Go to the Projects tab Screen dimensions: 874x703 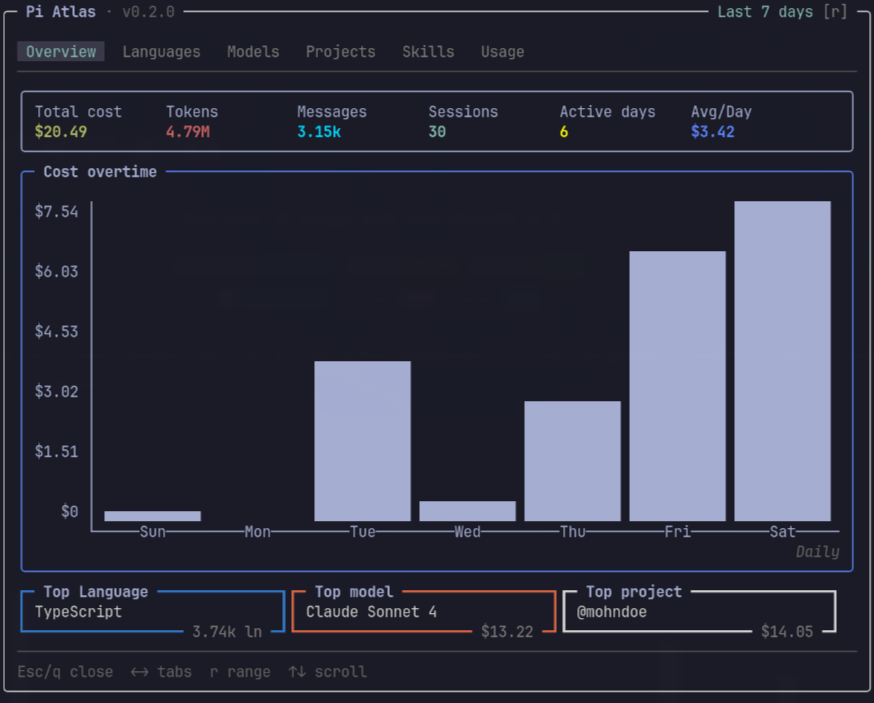[x=341, y=52]
